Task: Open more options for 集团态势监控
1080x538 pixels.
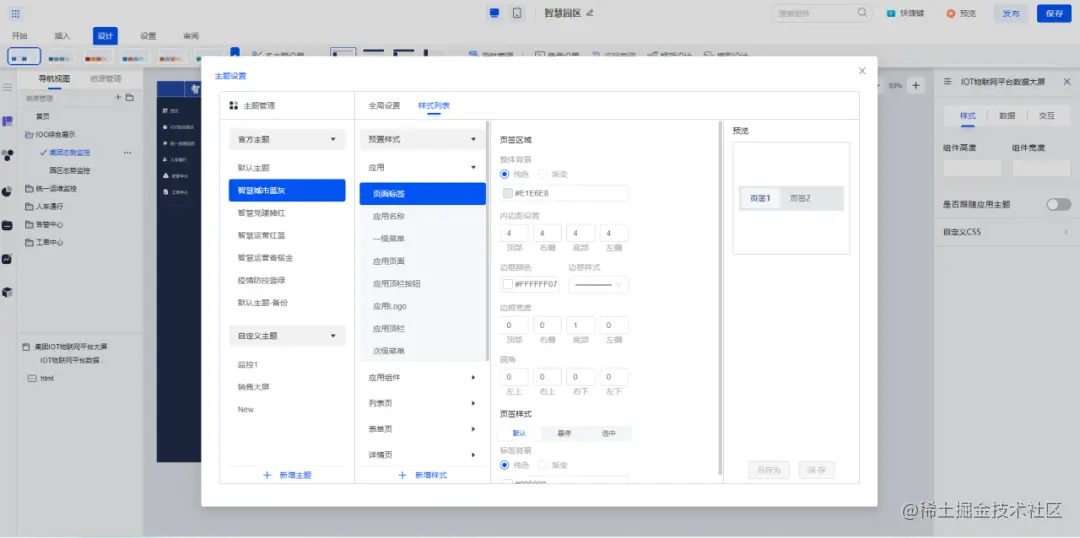Action: pyautogui.click(x=127, y=152)
